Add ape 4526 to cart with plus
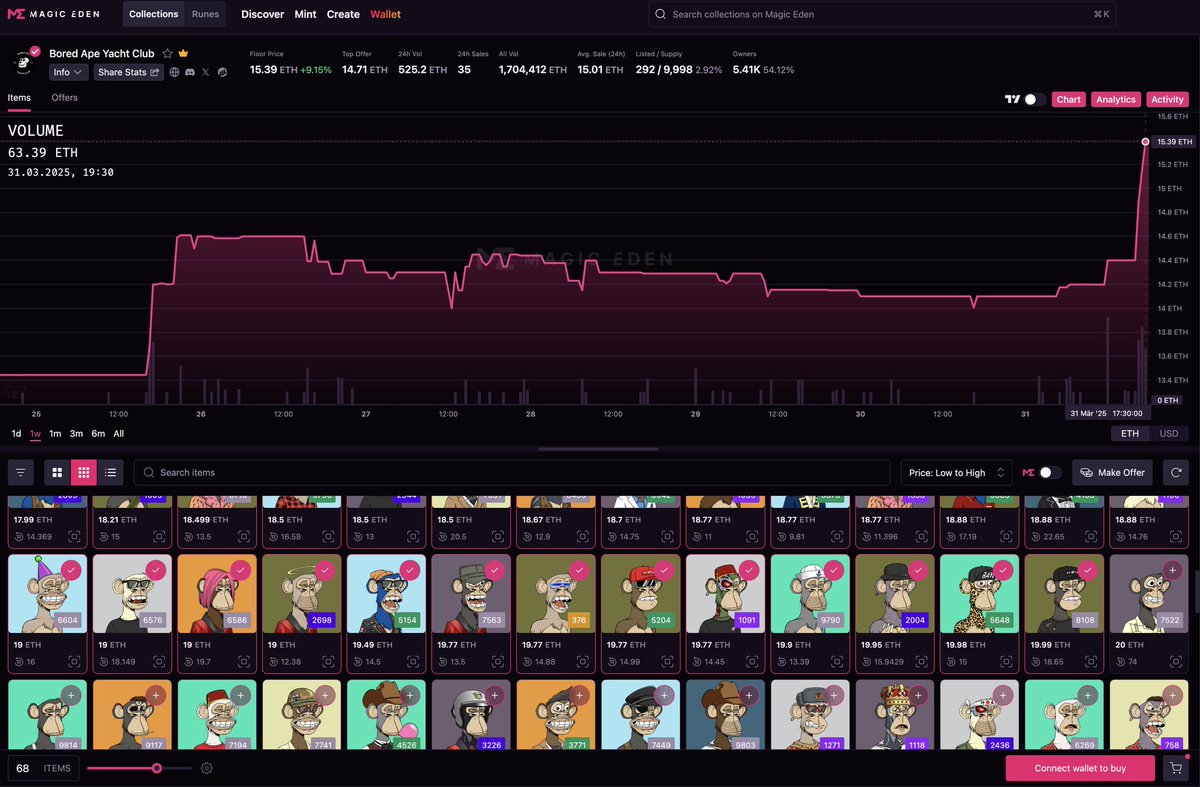Viewport: 1200px width, 787px height. pos(409,695)
